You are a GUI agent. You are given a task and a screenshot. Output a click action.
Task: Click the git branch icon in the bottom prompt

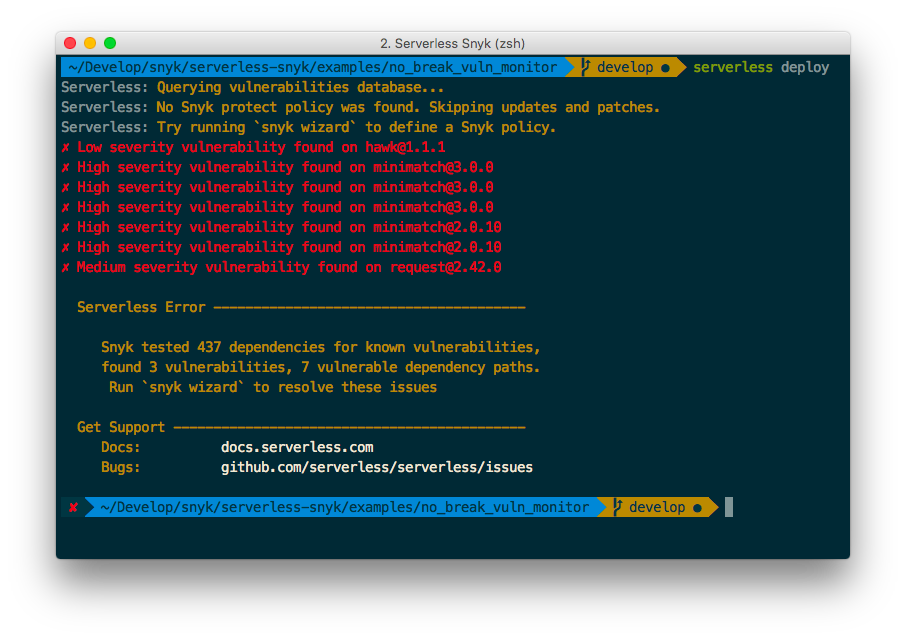[617, 507]
